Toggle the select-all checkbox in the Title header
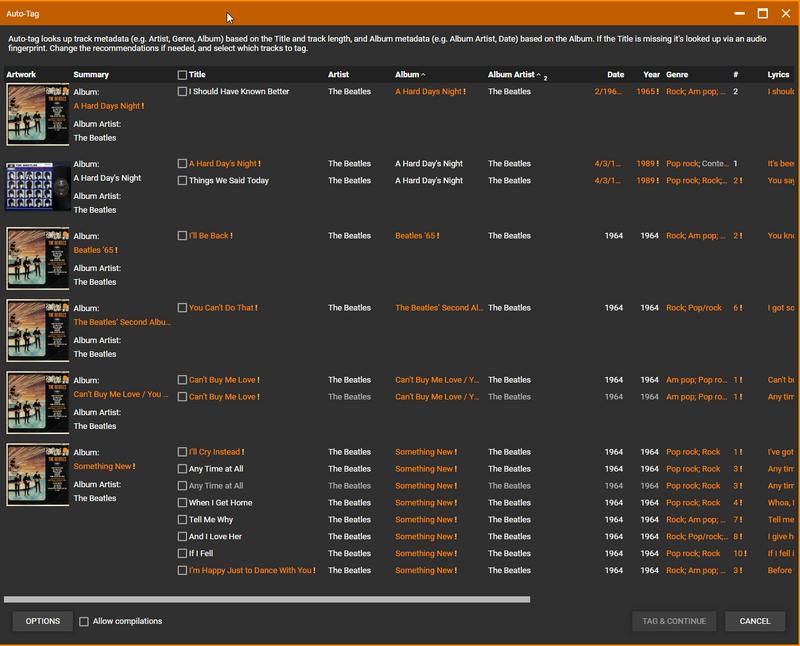The image size is (800, 646). [182, 75]
